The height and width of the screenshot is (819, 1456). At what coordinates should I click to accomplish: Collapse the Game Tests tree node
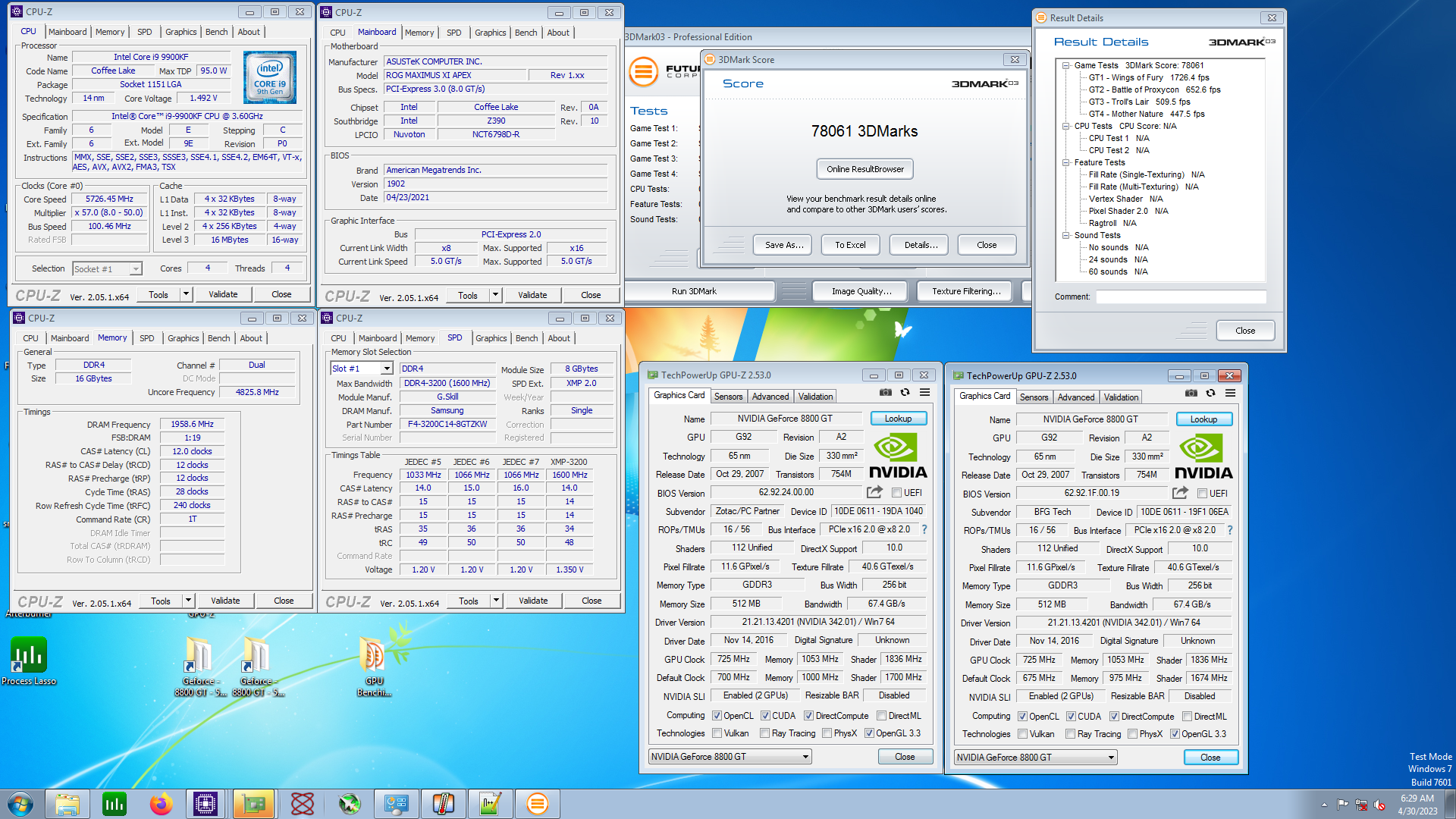tap(1065, 66)
